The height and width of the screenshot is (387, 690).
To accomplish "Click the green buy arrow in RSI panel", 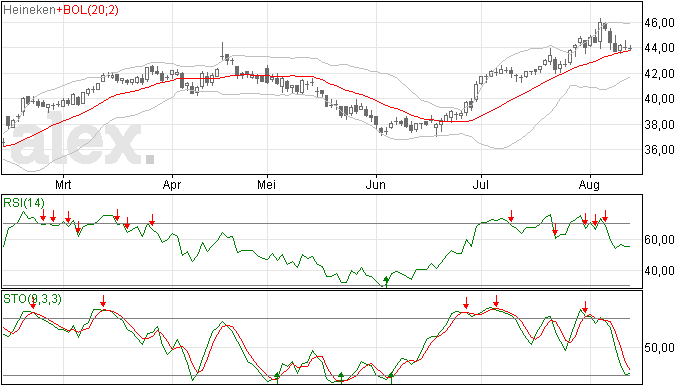I will [x=386, y=282].
